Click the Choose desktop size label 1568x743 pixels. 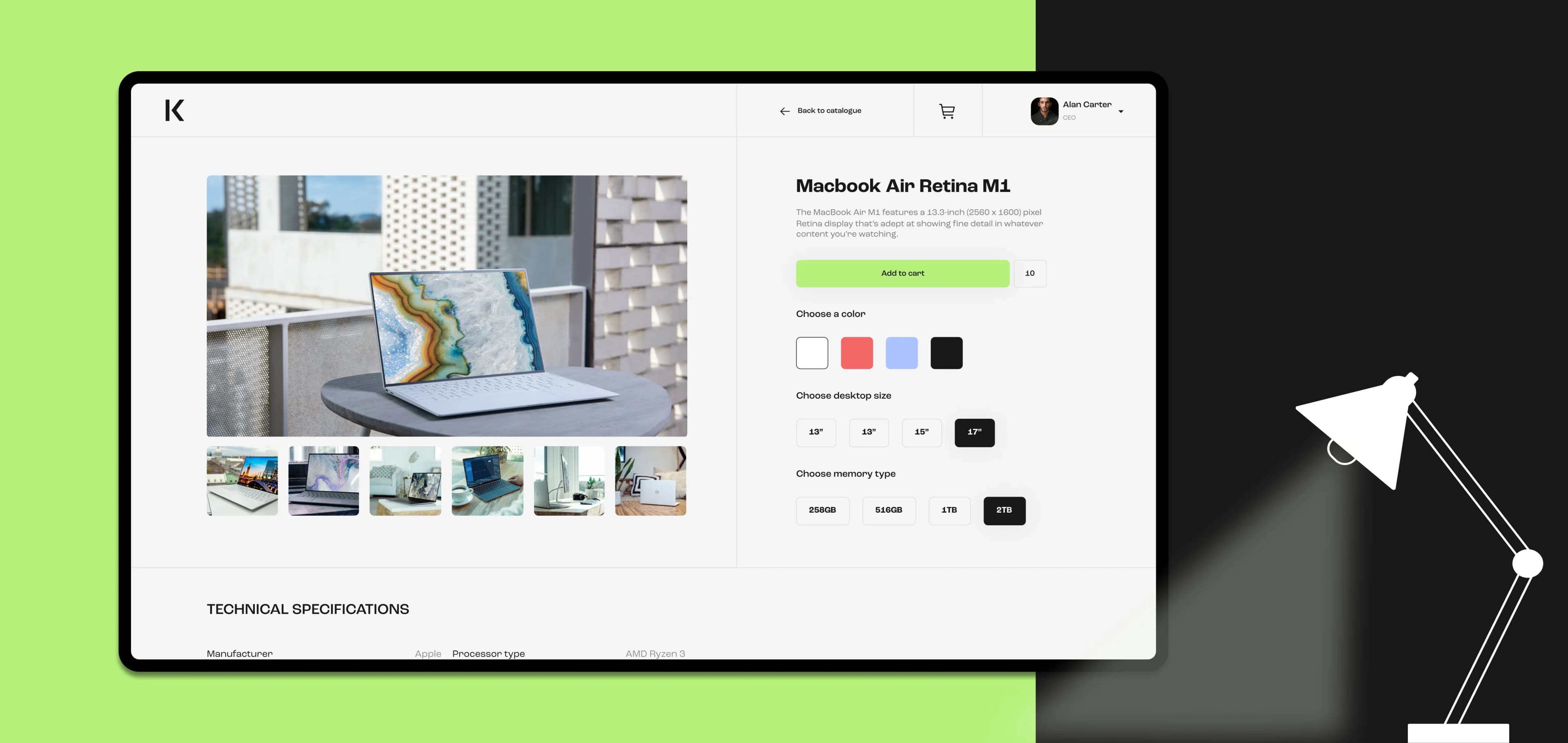point(843,395)
